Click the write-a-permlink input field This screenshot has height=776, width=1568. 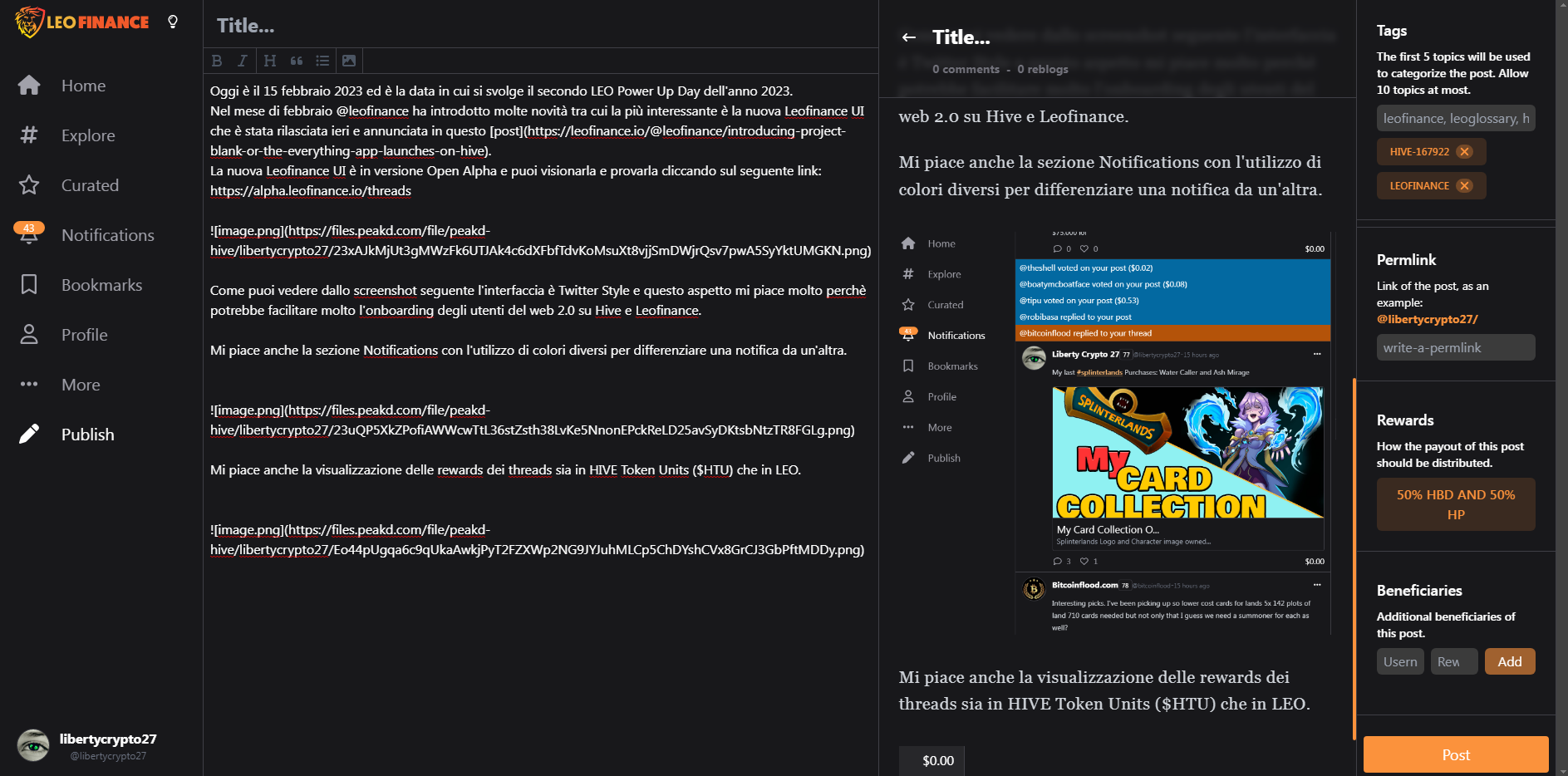1456,347
